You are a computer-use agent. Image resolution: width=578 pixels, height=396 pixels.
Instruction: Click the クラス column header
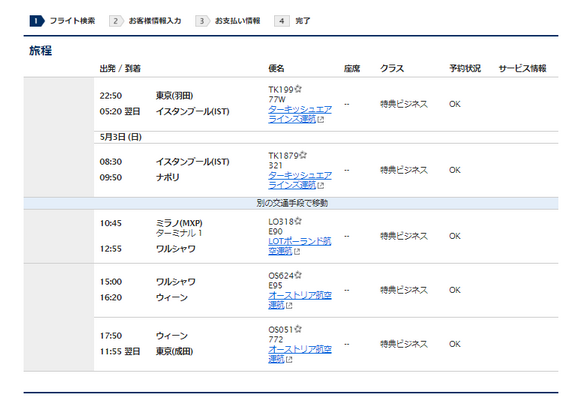tap(392, 69)
